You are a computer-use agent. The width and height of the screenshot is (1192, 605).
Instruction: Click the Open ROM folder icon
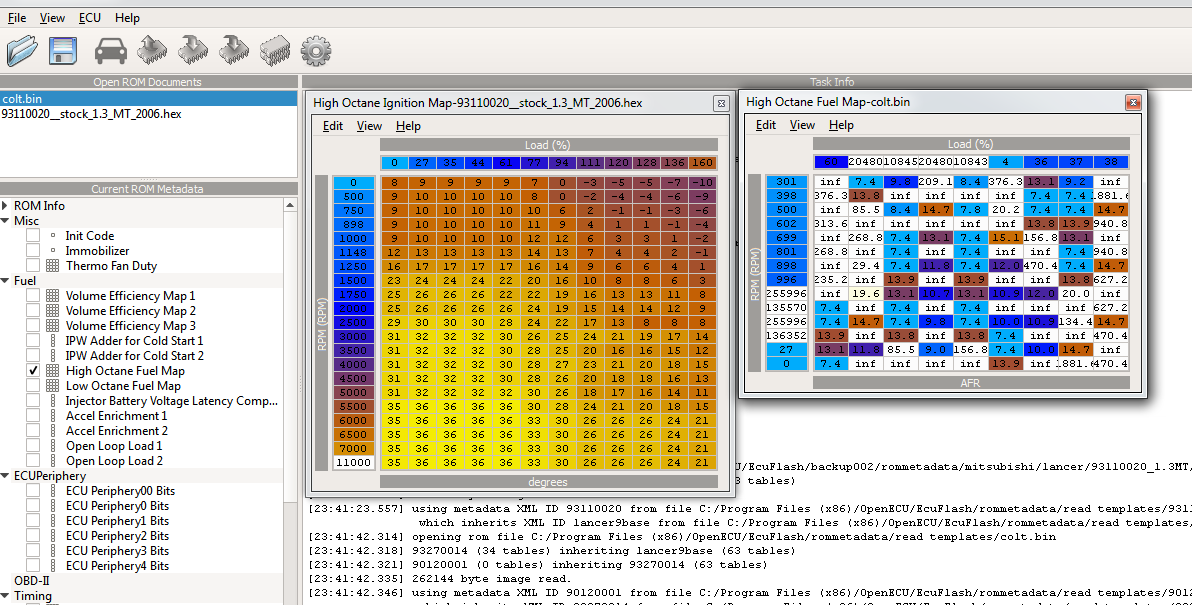[22, 50]
